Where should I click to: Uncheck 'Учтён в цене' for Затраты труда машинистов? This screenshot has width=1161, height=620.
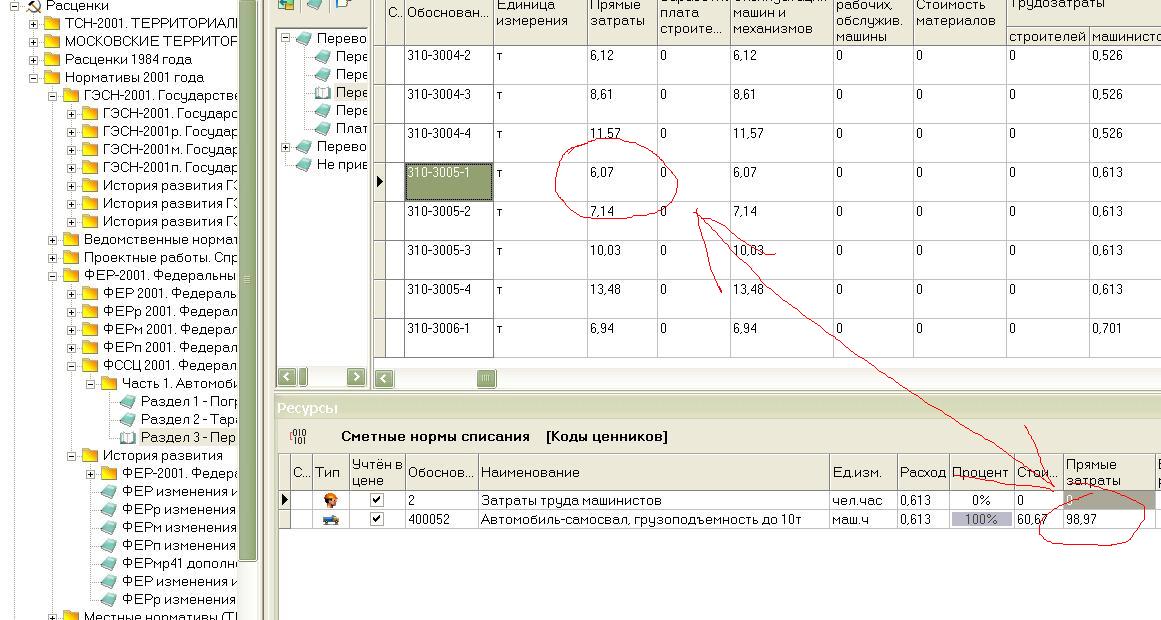(377, 500)
